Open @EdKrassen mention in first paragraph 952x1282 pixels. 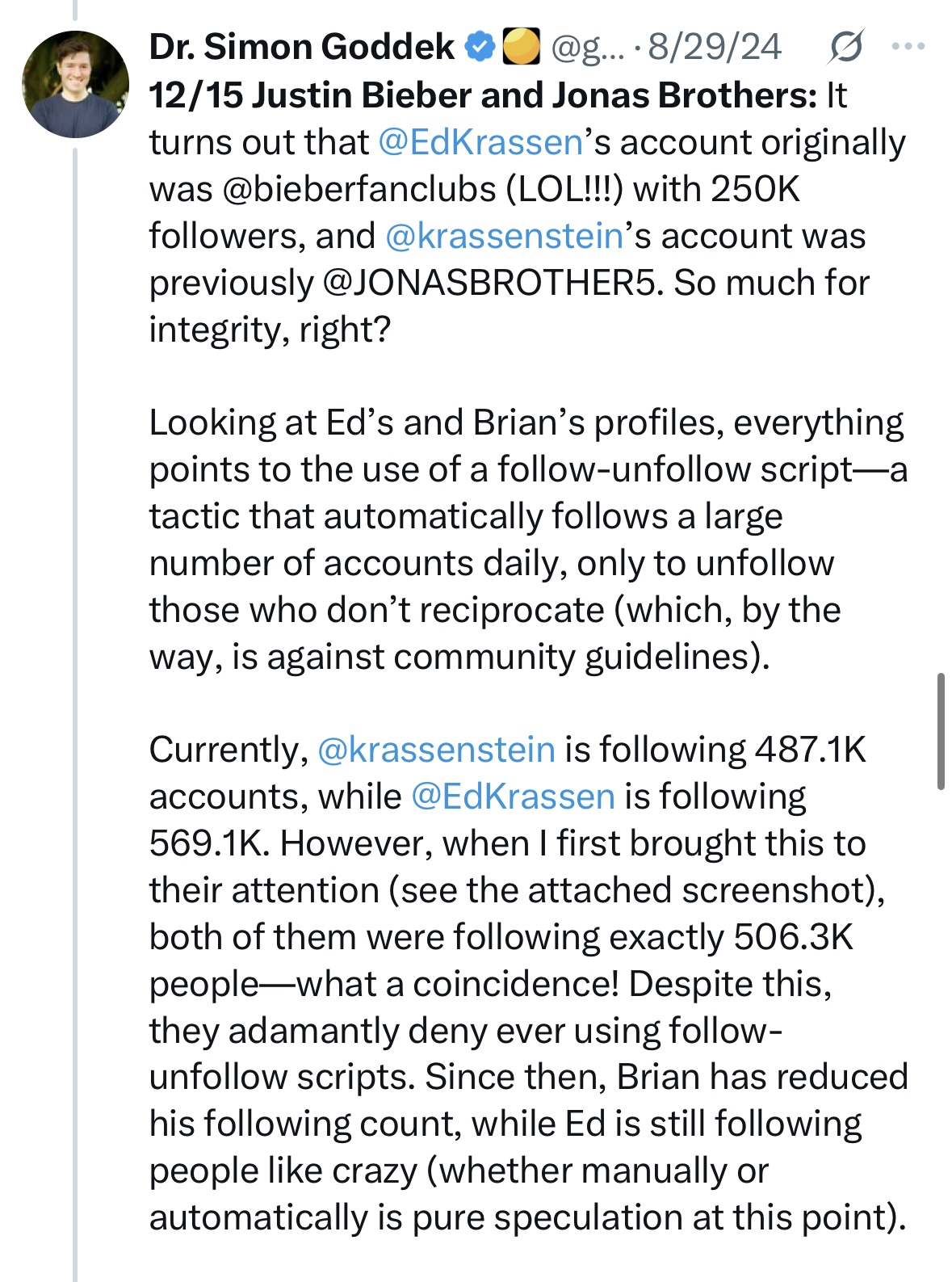pos(480,142)
